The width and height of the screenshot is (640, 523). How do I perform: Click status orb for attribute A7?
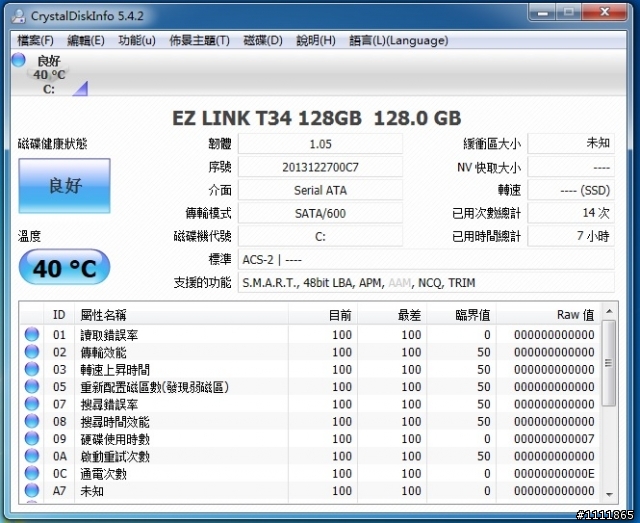(32, 491)
